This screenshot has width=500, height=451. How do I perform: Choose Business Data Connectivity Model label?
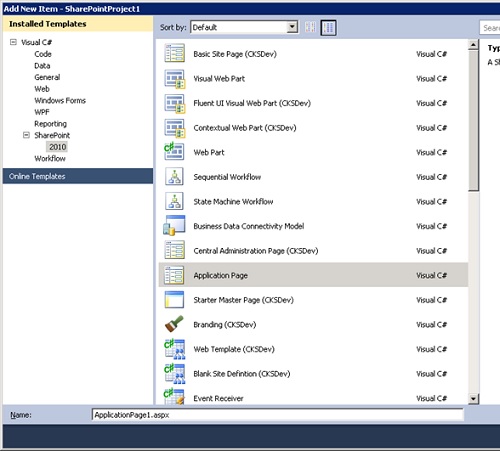249,226
